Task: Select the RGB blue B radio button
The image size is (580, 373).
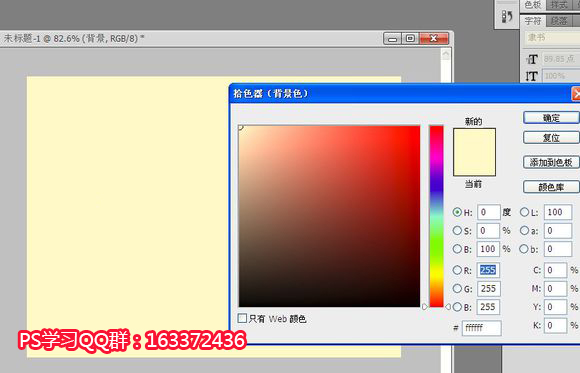Action: click(x=457, y=307)
